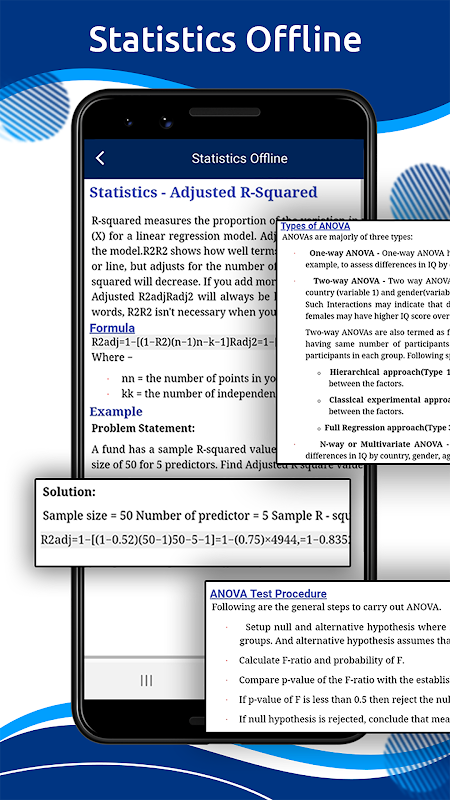Image resolution: width=450 pixels, height=800 pixels.
Task: Click the 'Problem Statement:' label
Action: point(143,429)
